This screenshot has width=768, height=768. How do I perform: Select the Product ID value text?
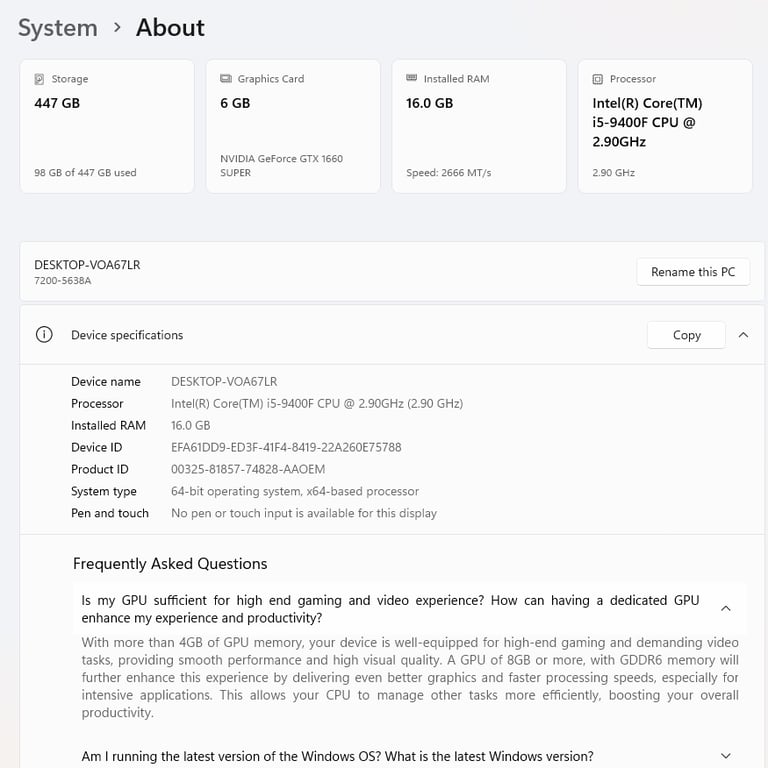pos(248,469)
